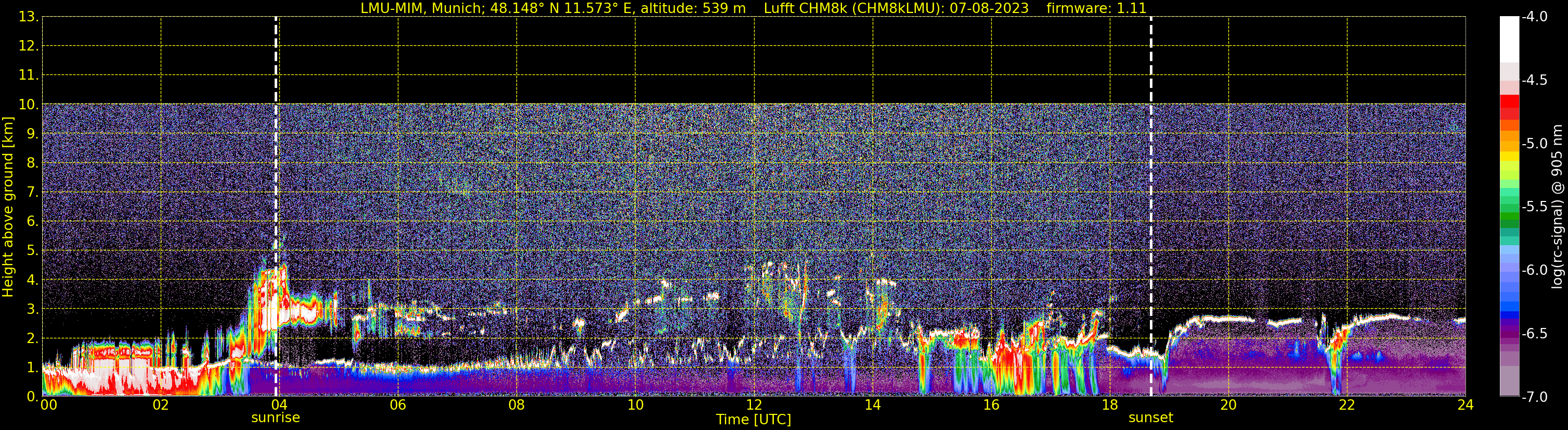Click the '14' time tick label
Screen dimensions: 1568x430
click(x=873, y=405)
